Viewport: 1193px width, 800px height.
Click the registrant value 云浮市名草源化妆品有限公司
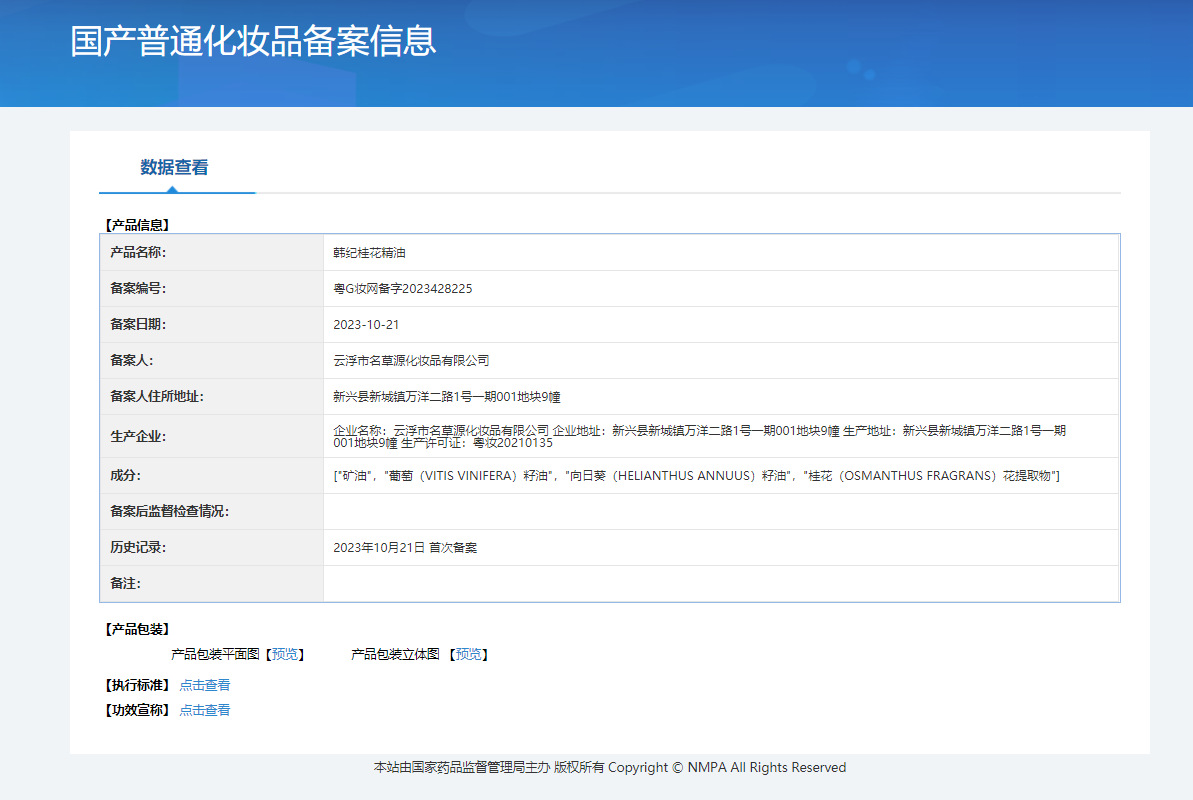click(x=411, y=361)
